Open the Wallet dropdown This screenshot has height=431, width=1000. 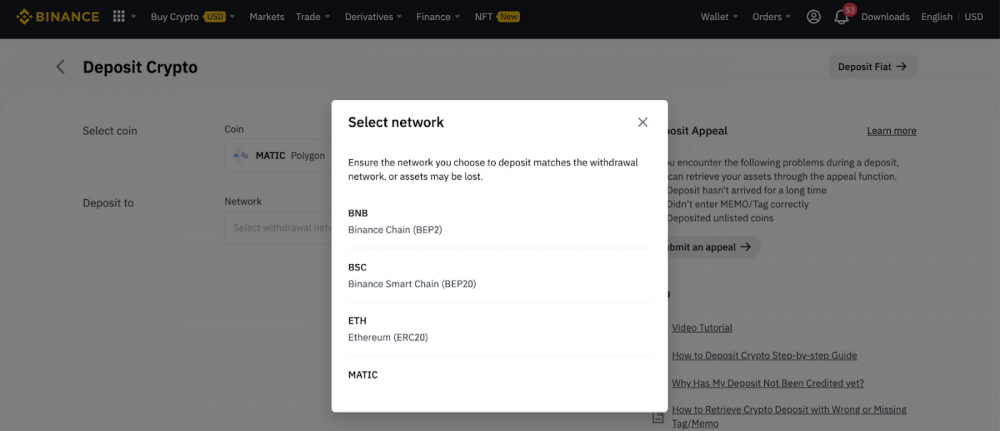719,17
